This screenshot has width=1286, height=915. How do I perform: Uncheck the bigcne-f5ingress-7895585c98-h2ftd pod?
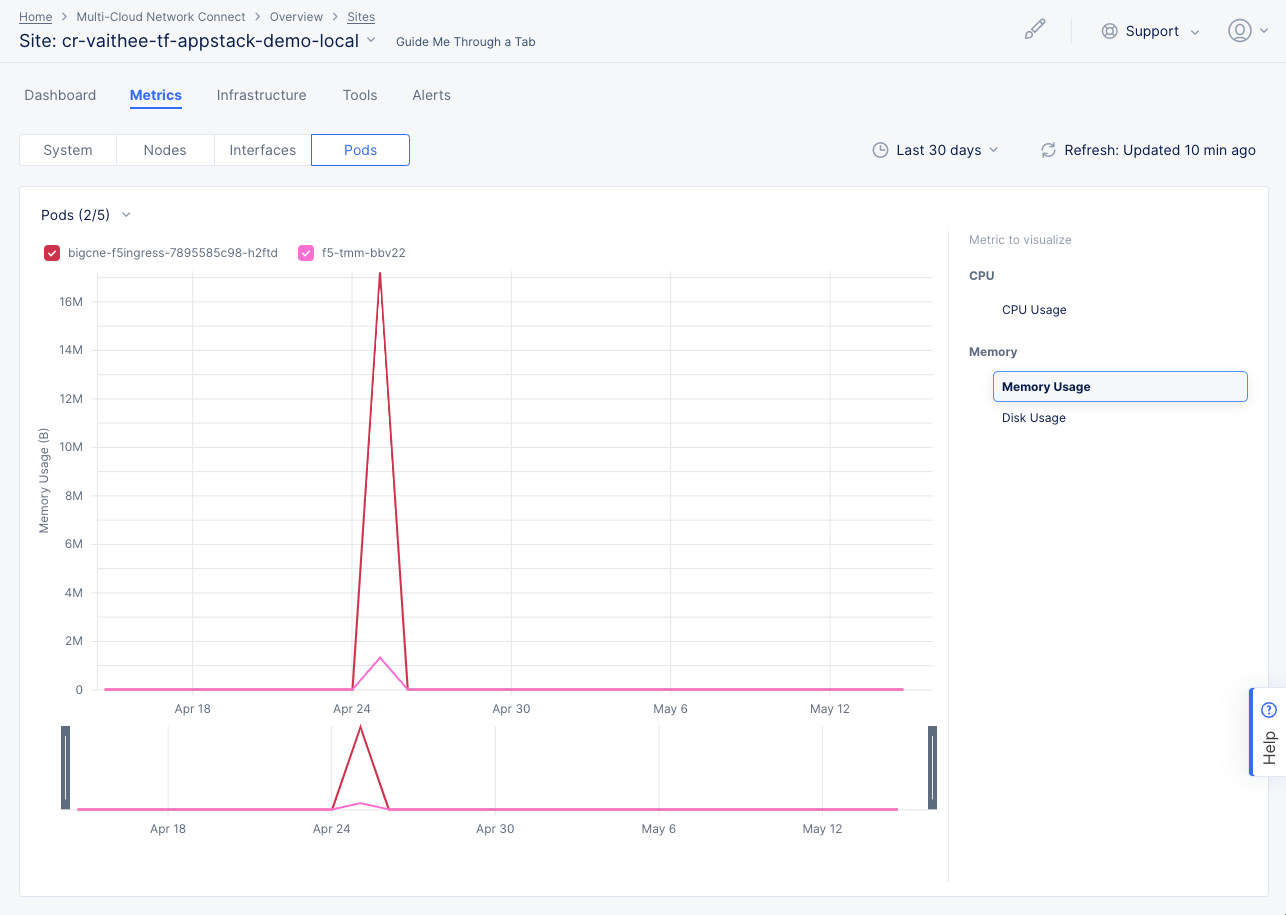(x=51, y=253)
